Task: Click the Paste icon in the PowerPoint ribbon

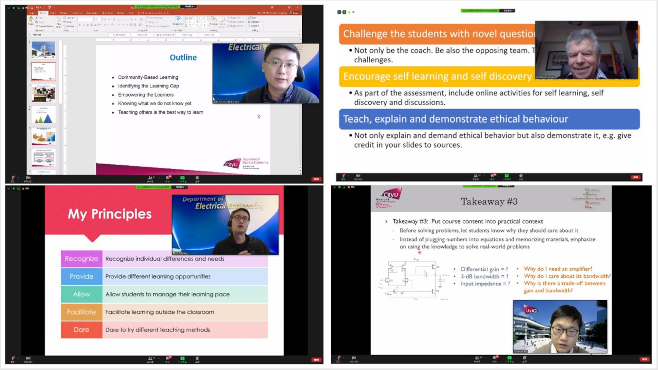Action: pos(31,21)
